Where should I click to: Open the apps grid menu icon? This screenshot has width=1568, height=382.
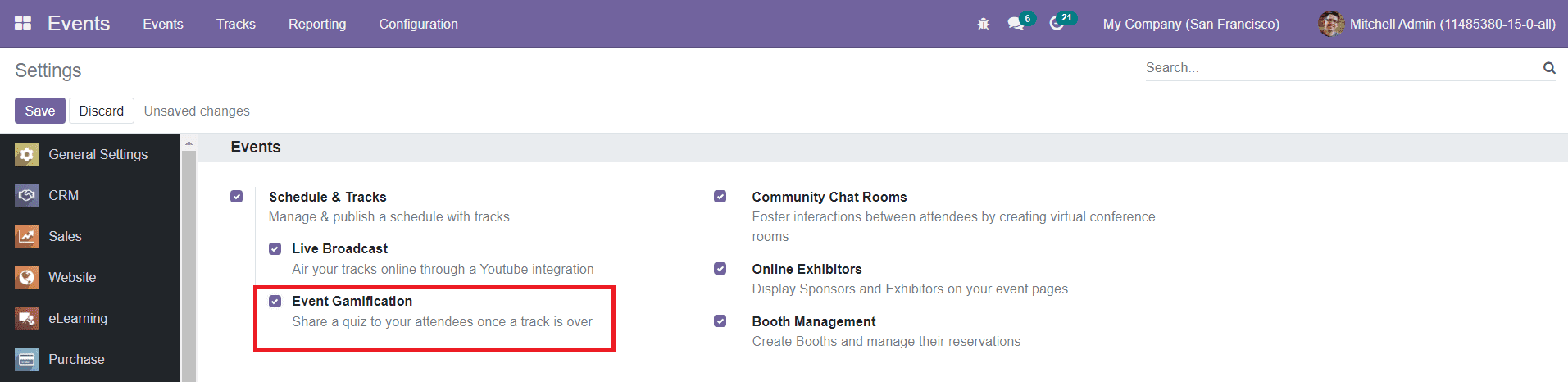(x=23, y=23)
